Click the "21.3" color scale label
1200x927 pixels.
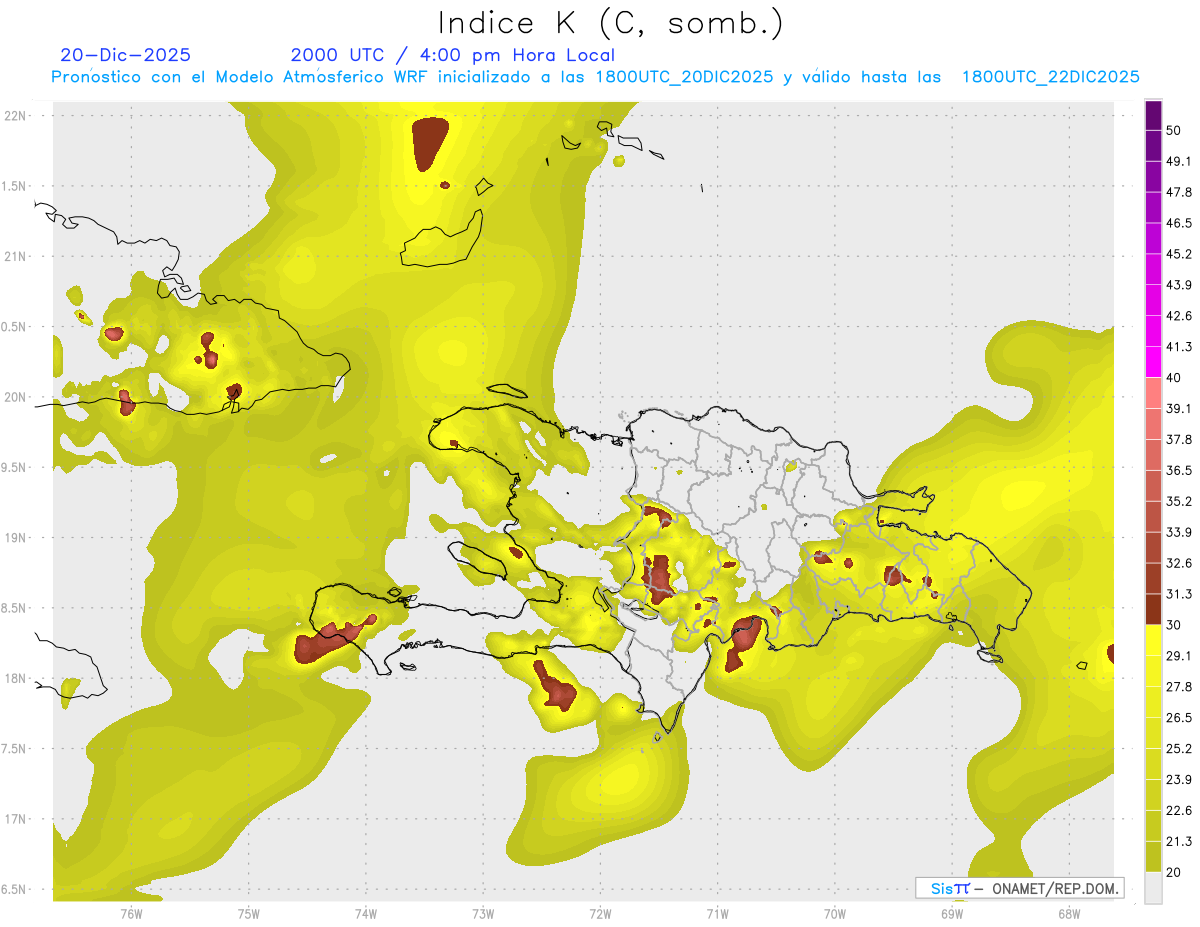(x=1179, y=842)
